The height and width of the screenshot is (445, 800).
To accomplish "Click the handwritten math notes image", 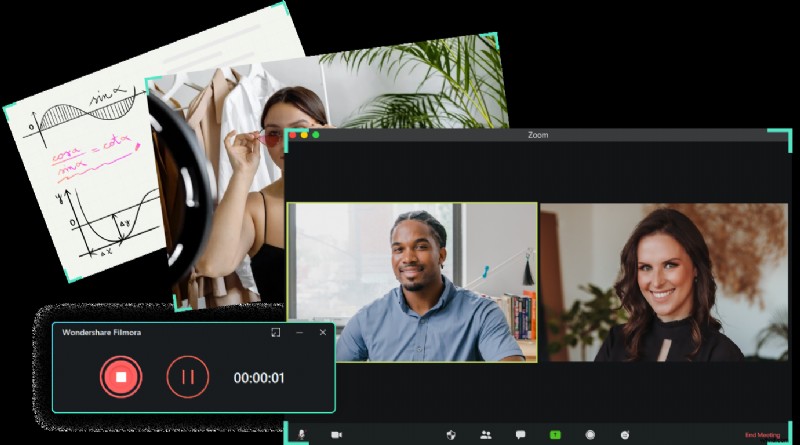I will click(80, 170).
